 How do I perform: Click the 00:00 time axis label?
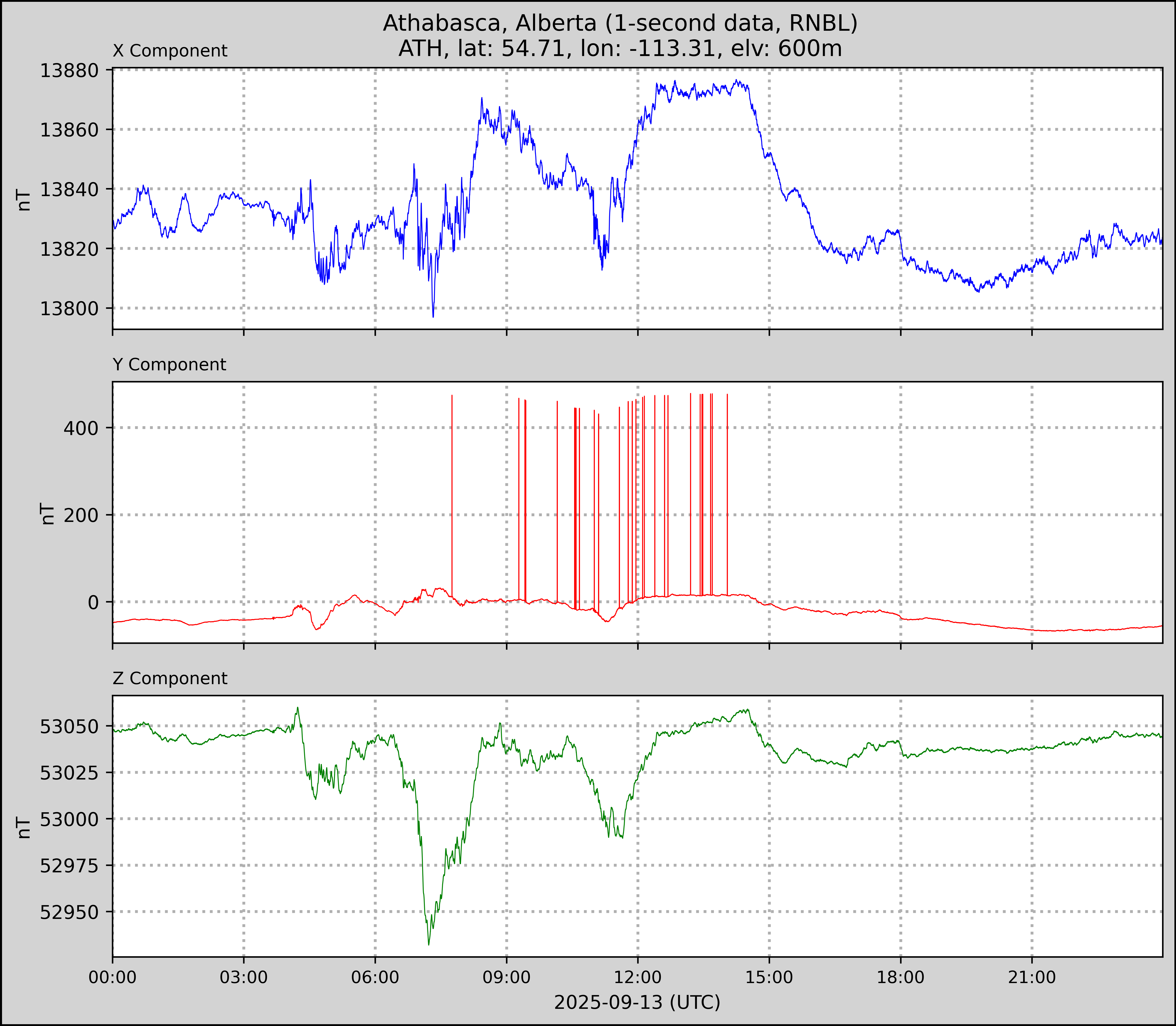click(x=113, y=977)
